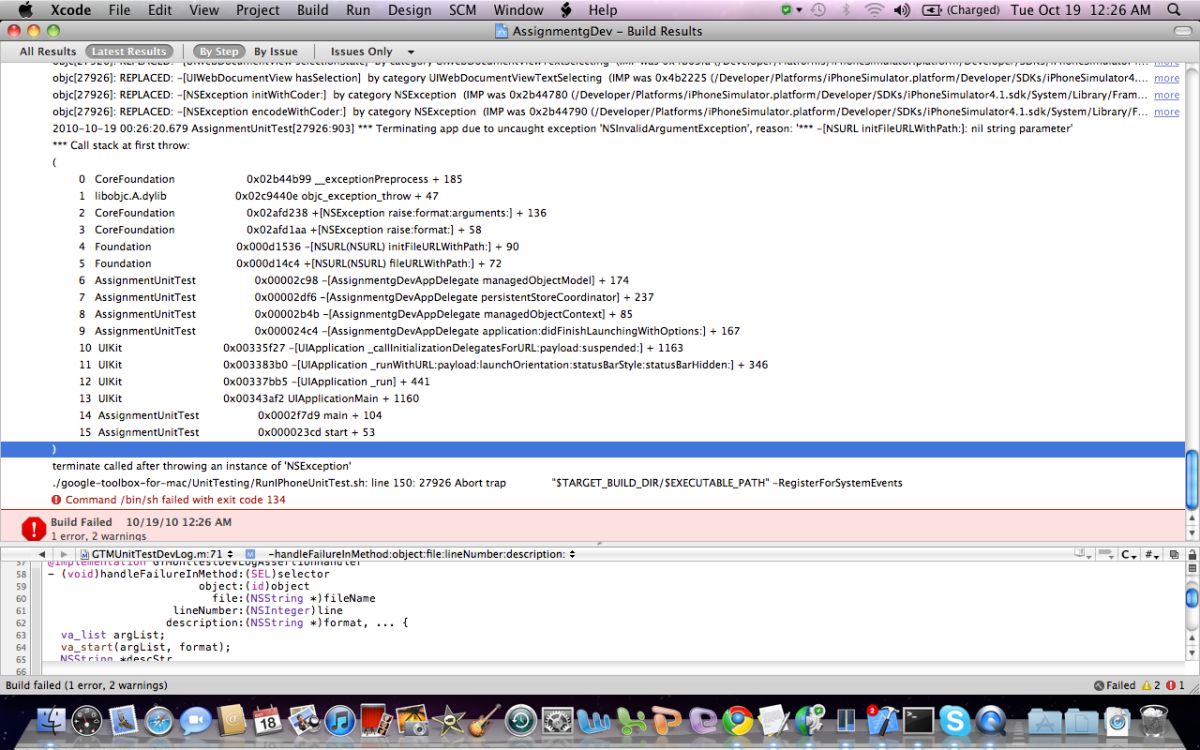Select 'Command /bin/sh failed with exit code 134'
The image size is (1200, 750).
[175, 499]
